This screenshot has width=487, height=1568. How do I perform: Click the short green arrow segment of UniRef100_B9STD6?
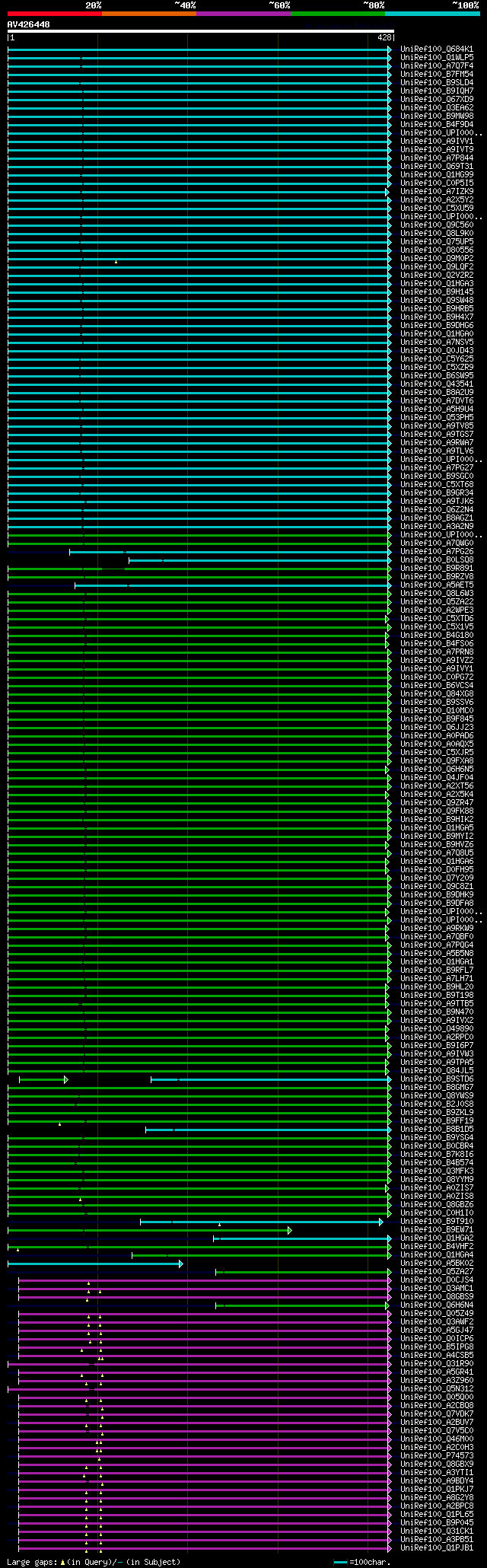[x=43, y=1079]
